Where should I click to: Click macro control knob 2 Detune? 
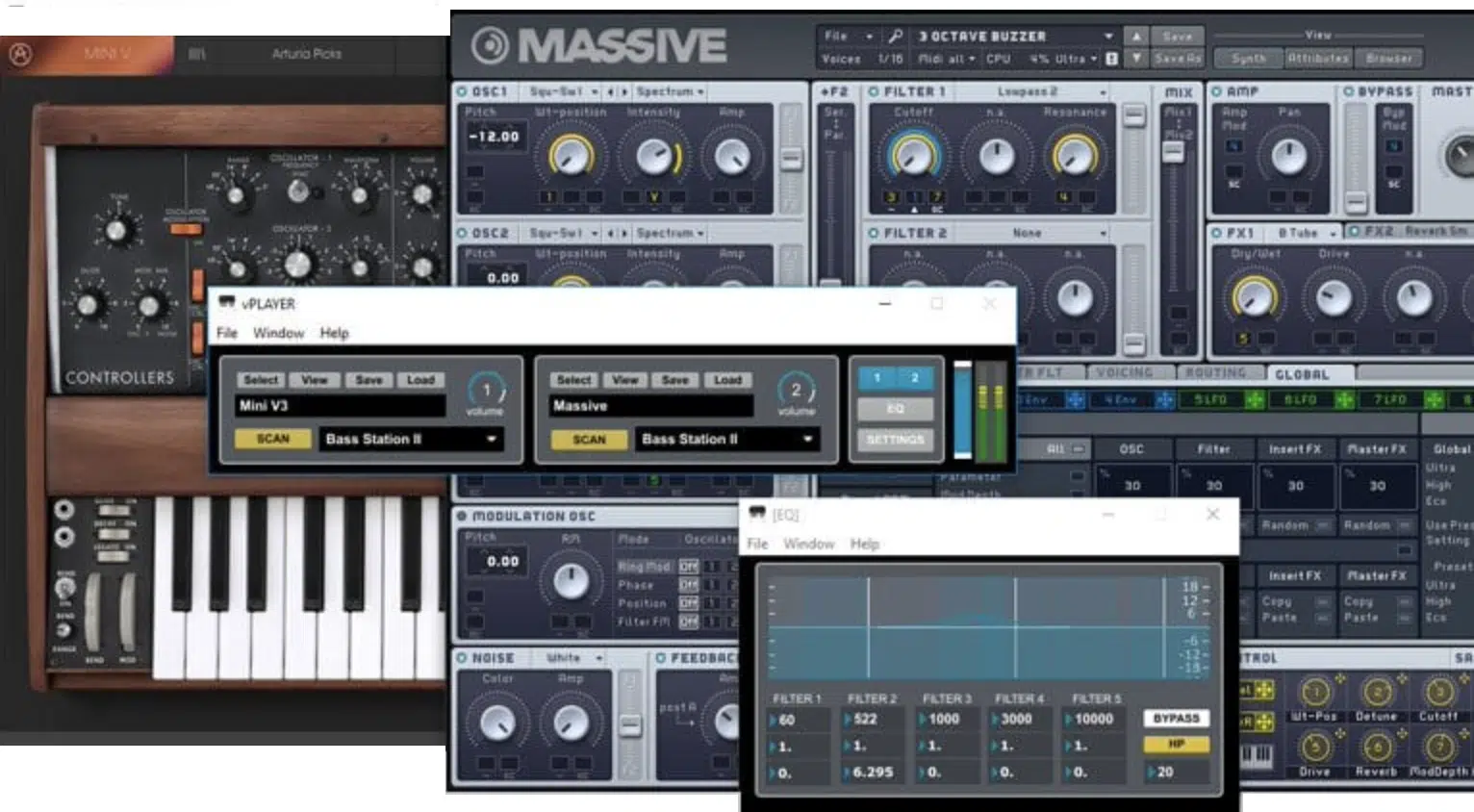1377,692
